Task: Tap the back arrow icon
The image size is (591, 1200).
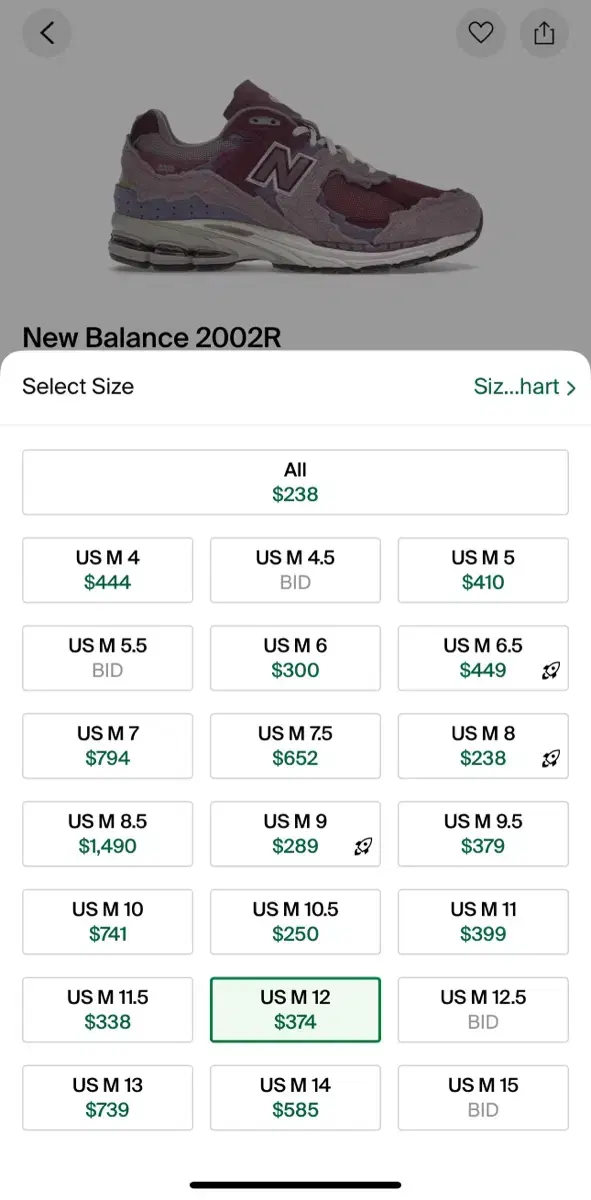Action: pyautogui.click(x=47, y=33)
